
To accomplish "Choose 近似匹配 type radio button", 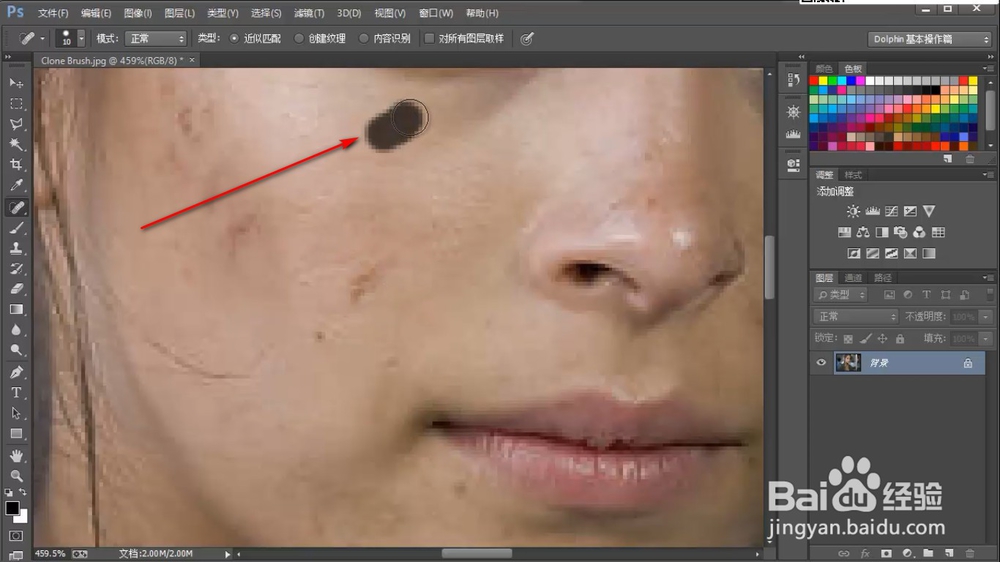I will [234, 39].
